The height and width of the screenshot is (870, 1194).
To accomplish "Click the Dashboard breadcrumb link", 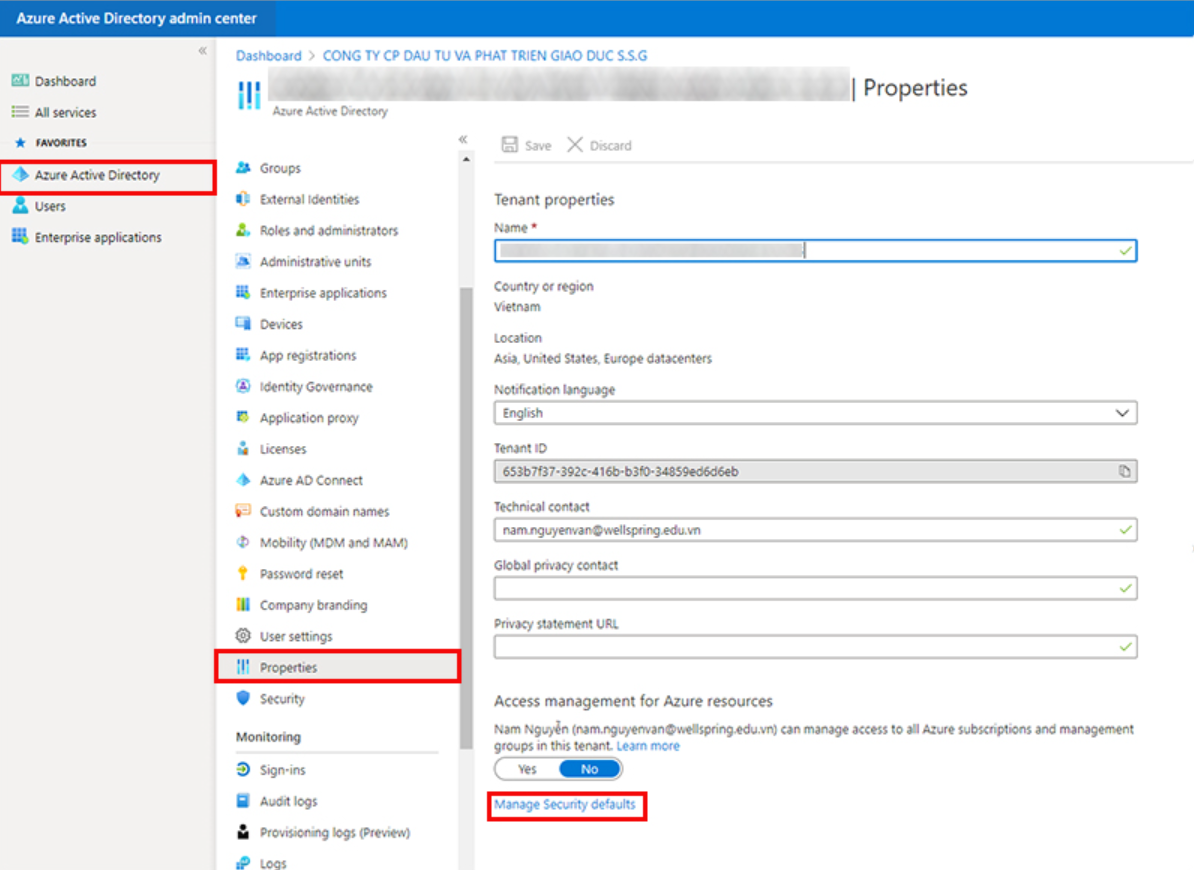I will coord(268,55).
